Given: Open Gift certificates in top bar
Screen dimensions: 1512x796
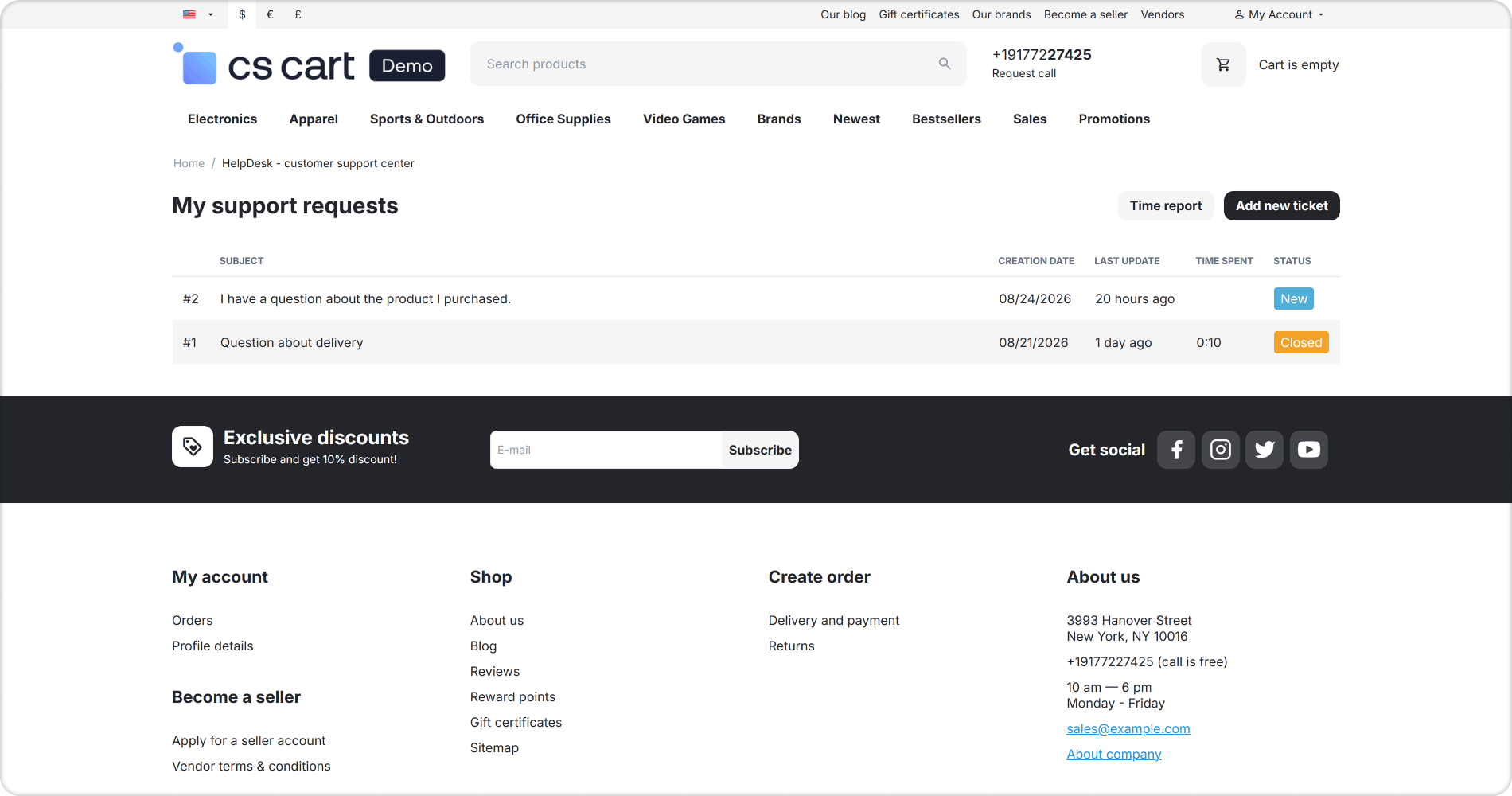Looking at the screenshot, I should coord(919,14).
